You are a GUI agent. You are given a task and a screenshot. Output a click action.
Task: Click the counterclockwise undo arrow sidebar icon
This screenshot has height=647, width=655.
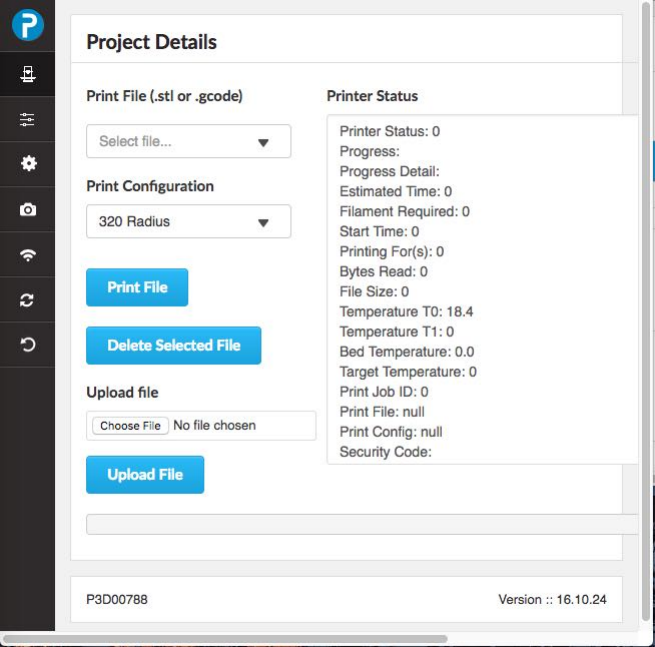(x=28, y=345)
